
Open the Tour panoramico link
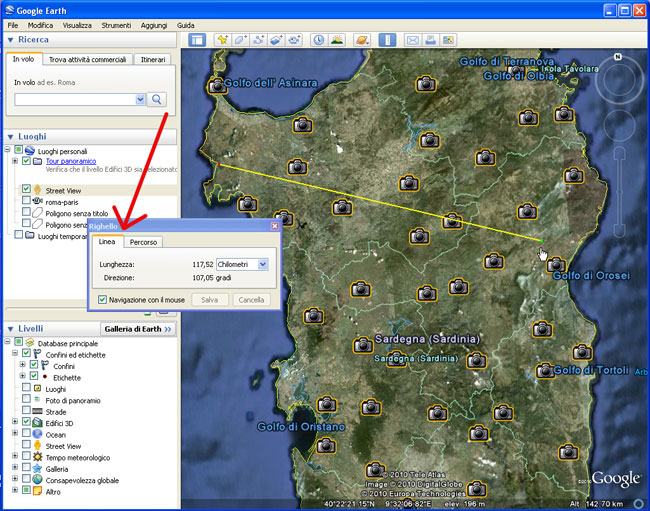click(71, 161)
